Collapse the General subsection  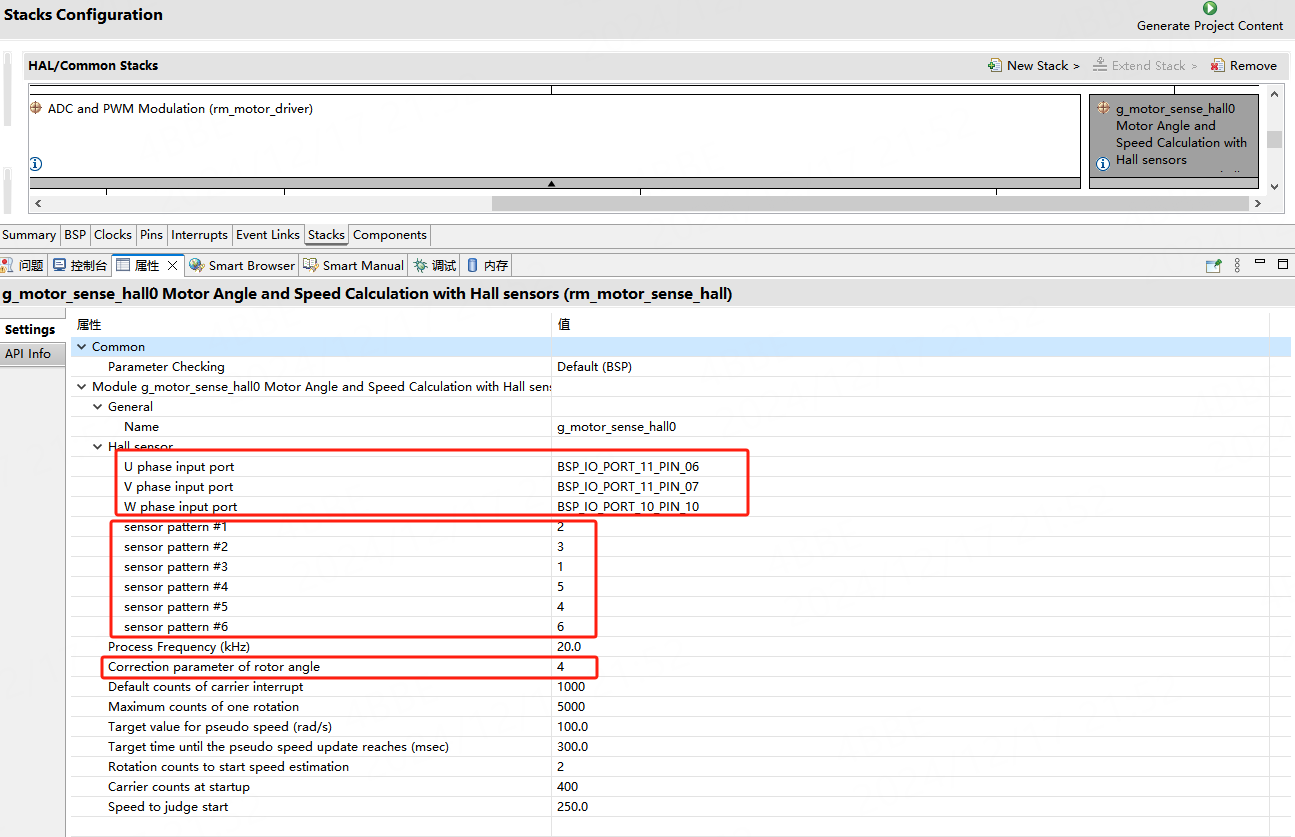(98, 407)
